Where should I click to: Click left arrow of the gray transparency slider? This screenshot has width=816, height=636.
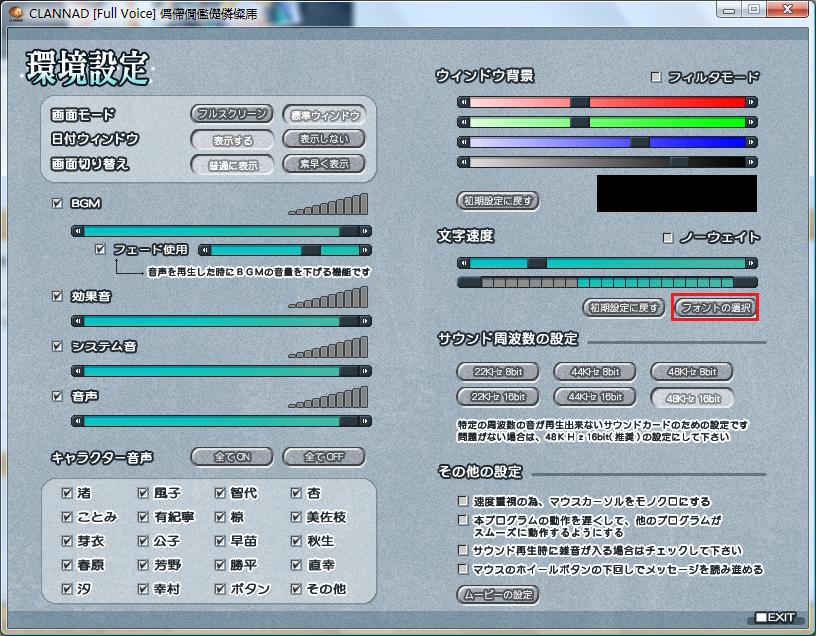[464, 162]
